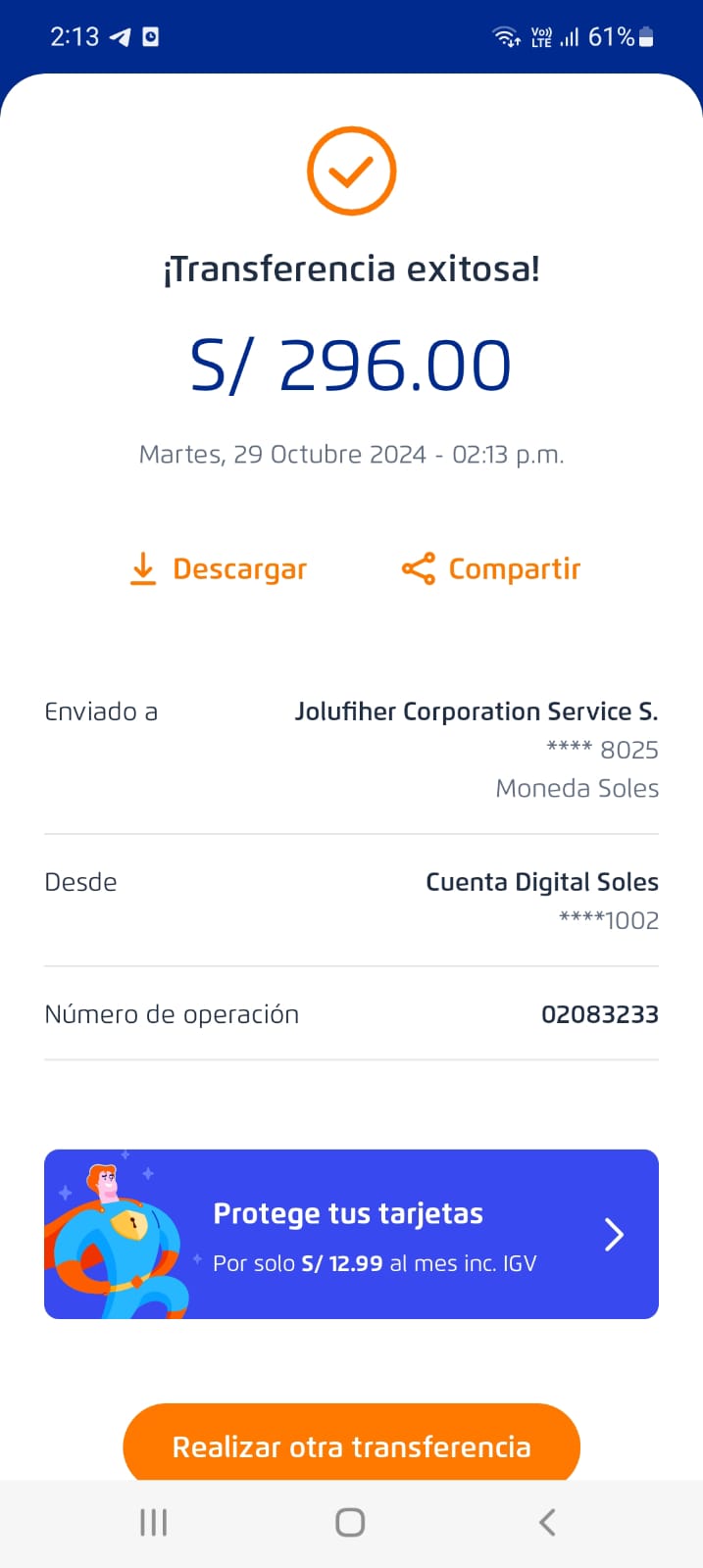
Task: Tap the Android home navigation icon
Action: tap(350, 1522)
